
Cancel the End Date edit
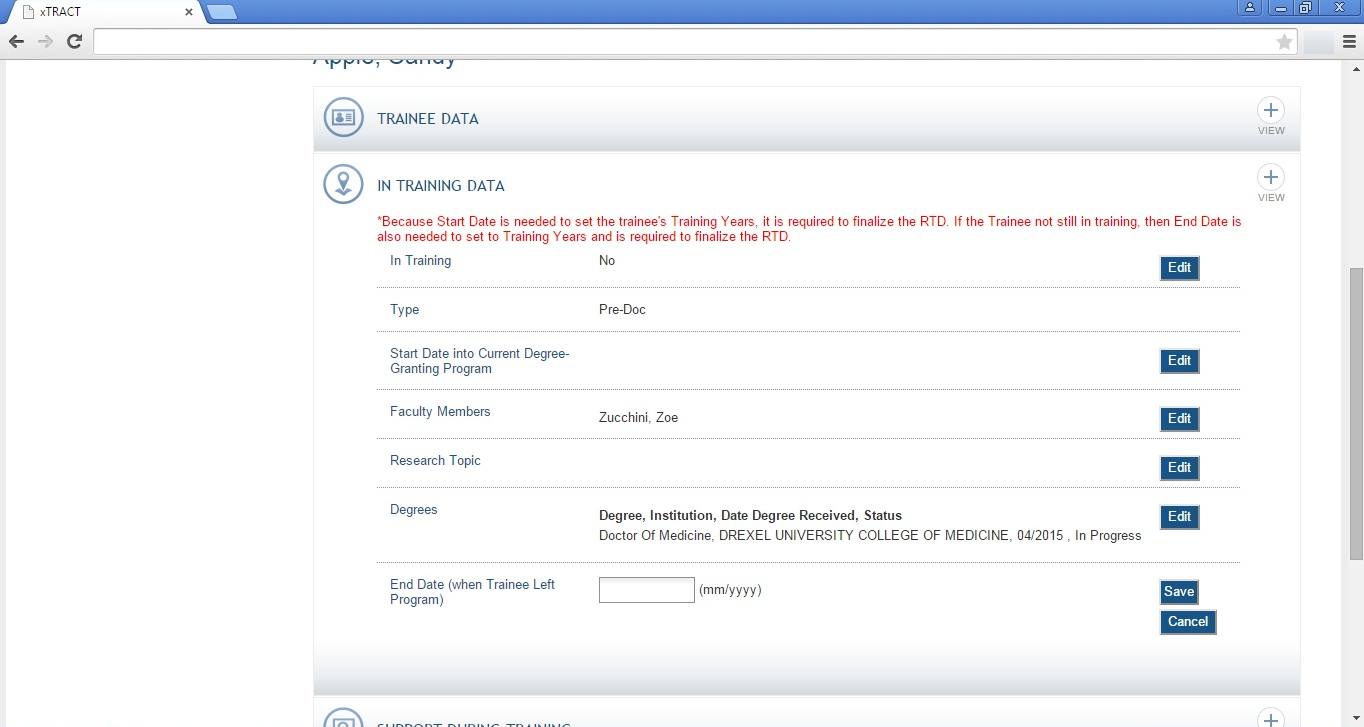pyautogui.click(x=1188, y=622)
